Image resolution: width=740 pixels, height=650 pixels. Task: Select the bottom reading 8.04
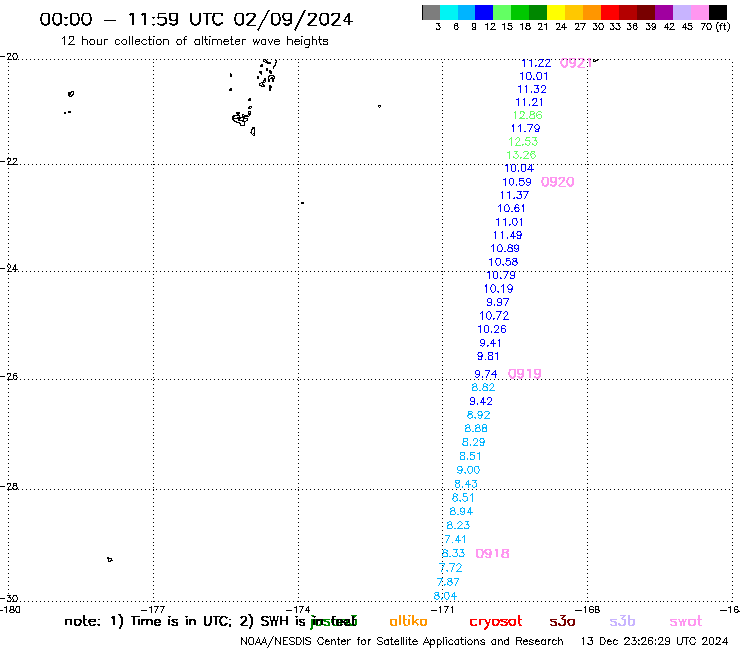tap(445, 596)
